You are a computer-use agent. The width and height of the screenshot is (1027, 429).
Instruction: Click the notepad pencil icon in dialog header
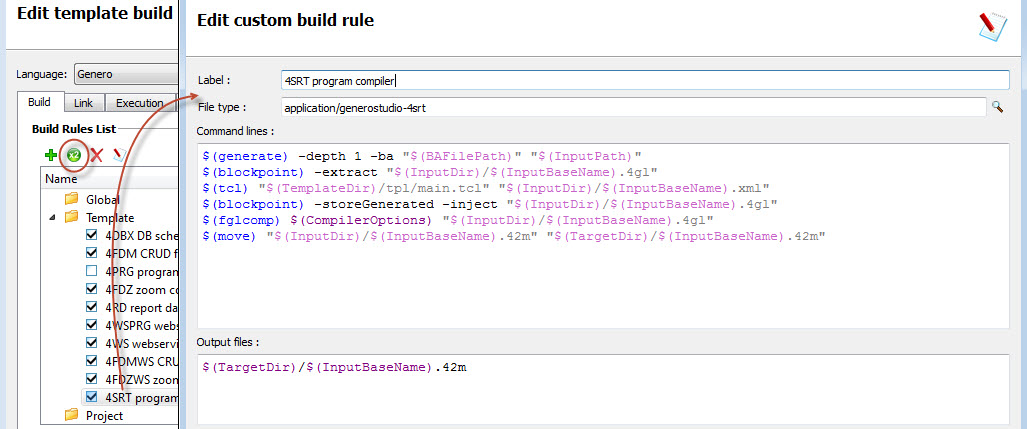(x=992, y=25)
